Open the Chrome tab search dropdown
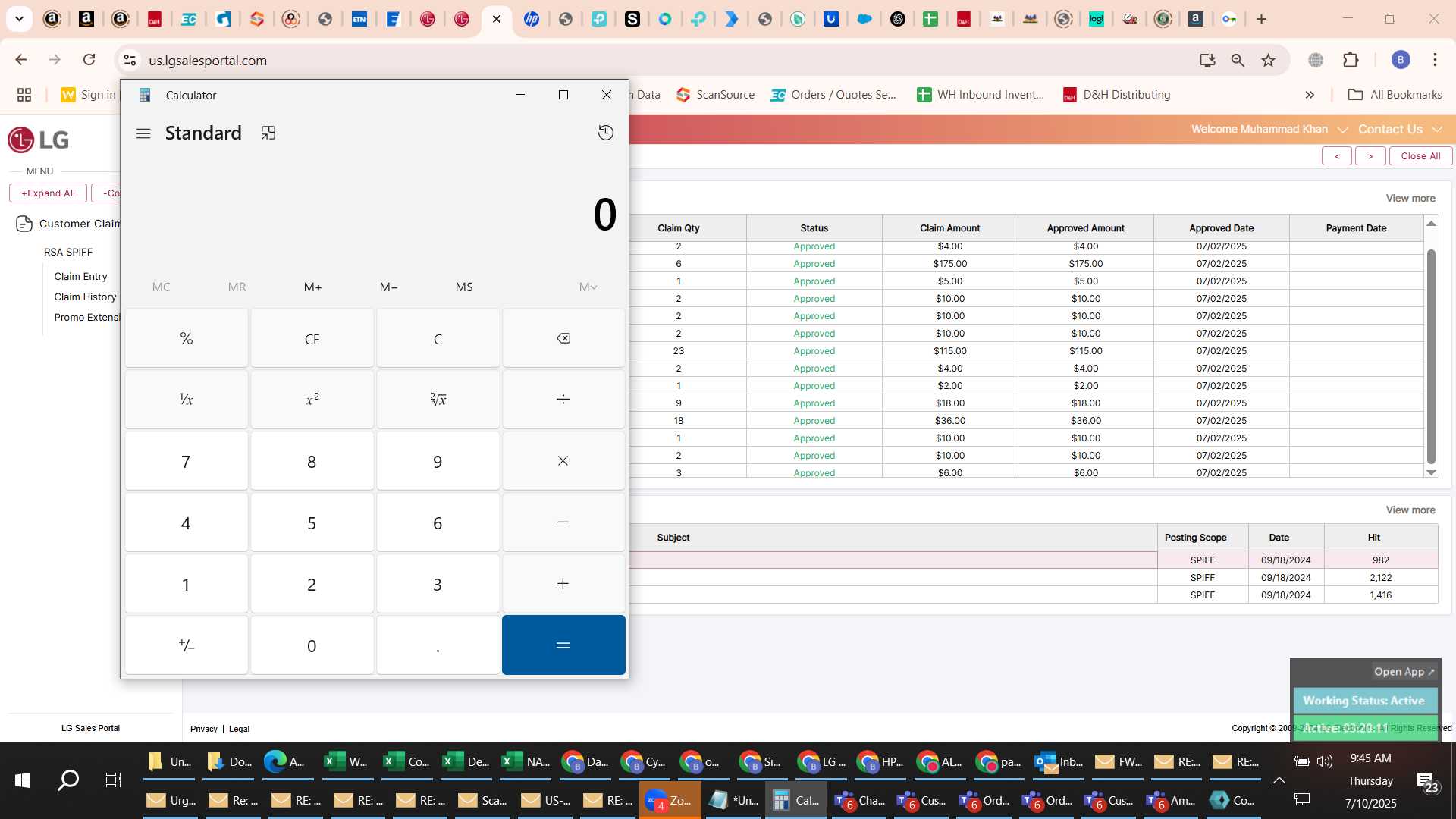This screenshot has width=1456, height=819. click(19, 19)
